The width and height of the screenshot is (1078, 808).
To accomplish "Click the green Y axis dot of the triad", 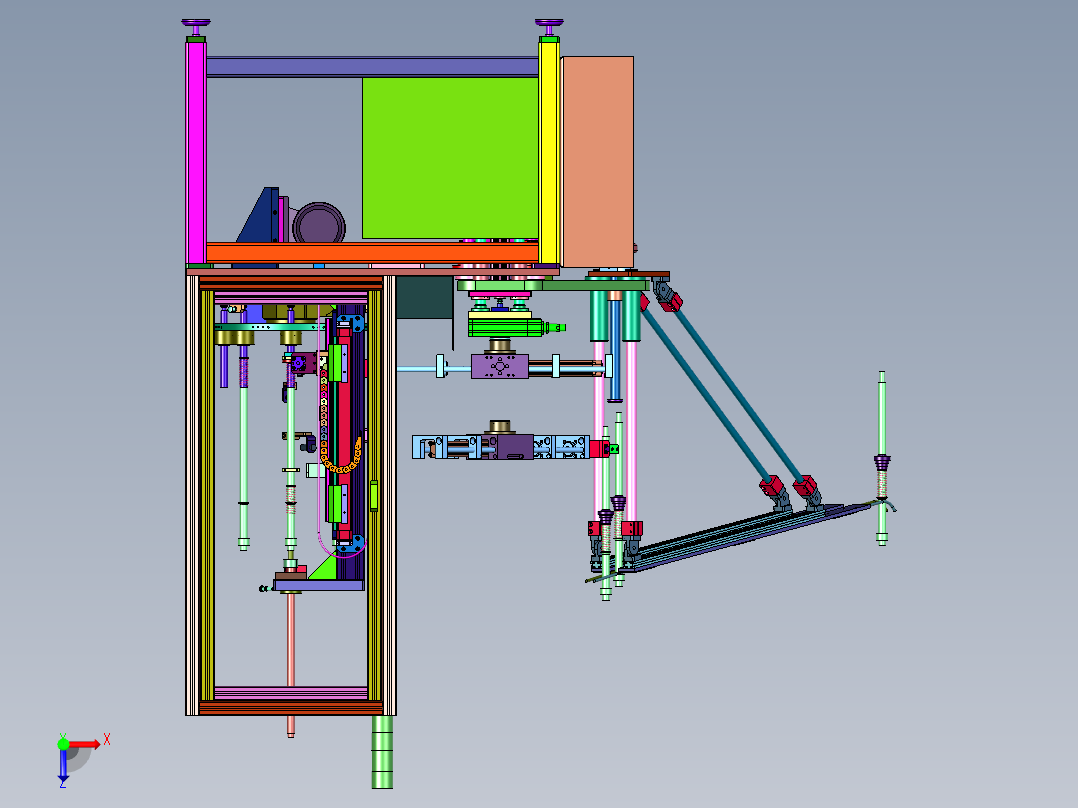I will click(x=63, y=743).
